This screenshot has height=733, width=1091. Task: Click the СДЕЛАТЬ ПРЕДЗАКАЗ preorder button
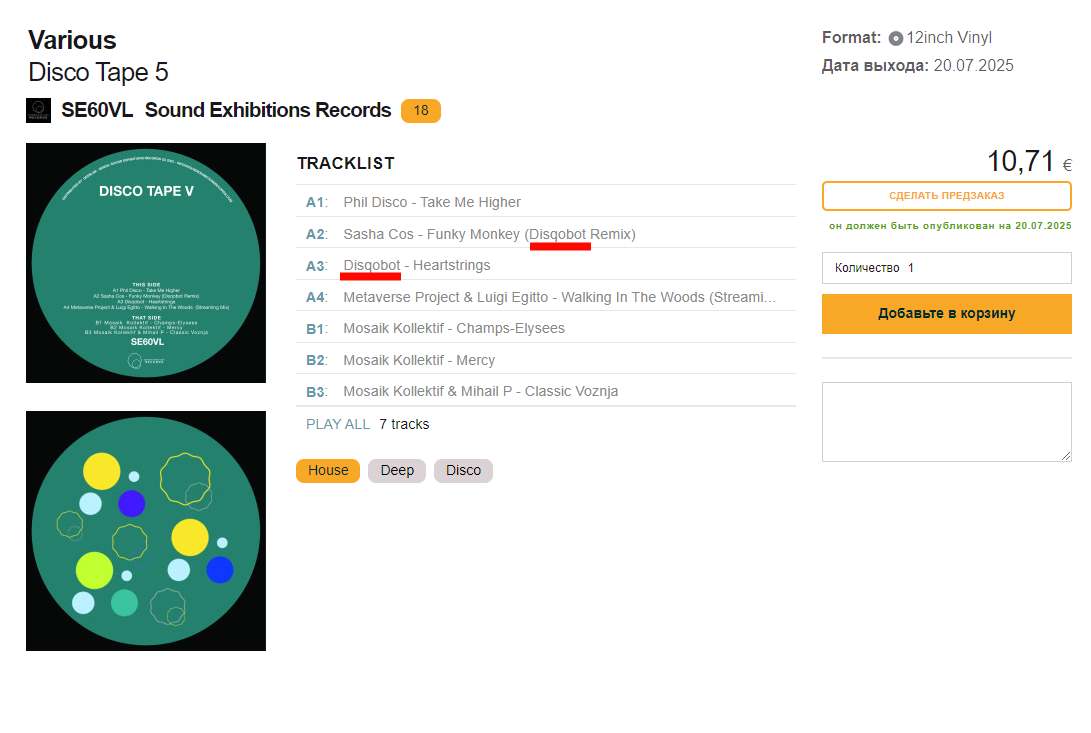pos(946,196)
